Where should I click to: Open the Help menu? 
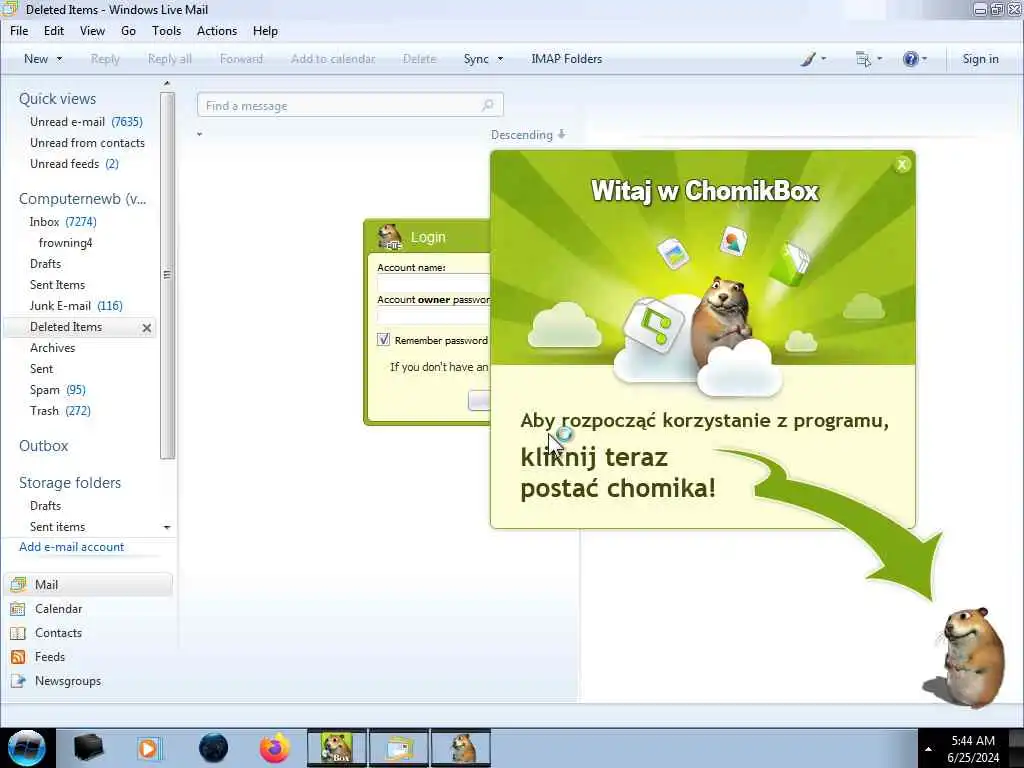265,31
